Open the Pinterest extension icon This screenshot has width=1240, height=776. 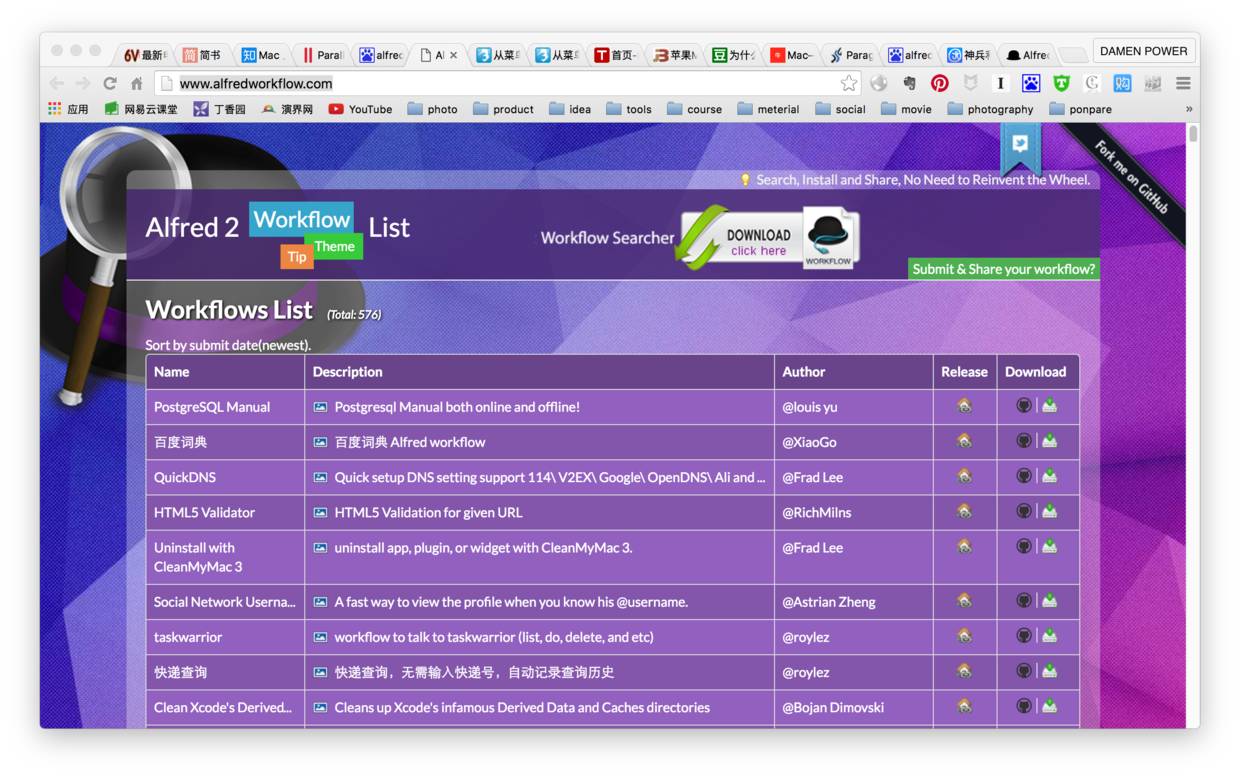pyautogui.click(x=939, y=83)
